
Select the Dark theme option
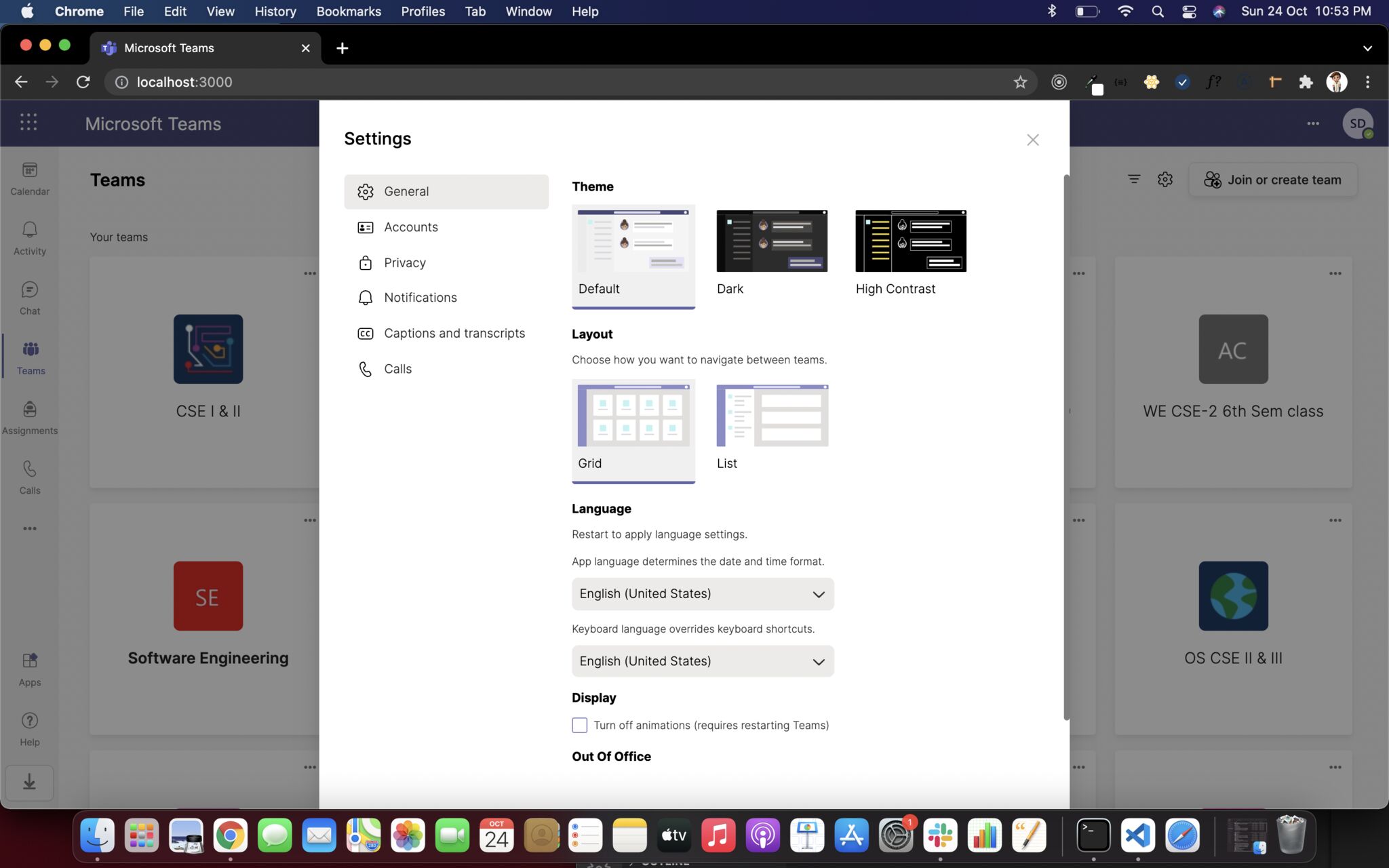click(x=772, y=241)
